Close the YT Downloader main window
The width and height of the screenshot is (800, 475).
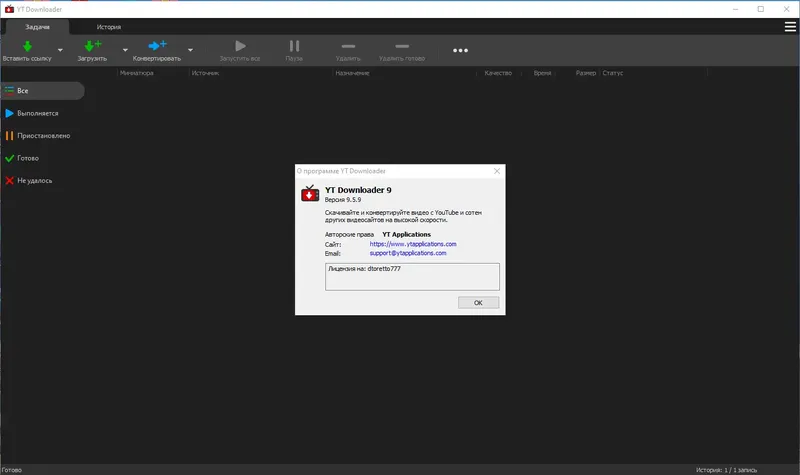[x=787, y=9]
